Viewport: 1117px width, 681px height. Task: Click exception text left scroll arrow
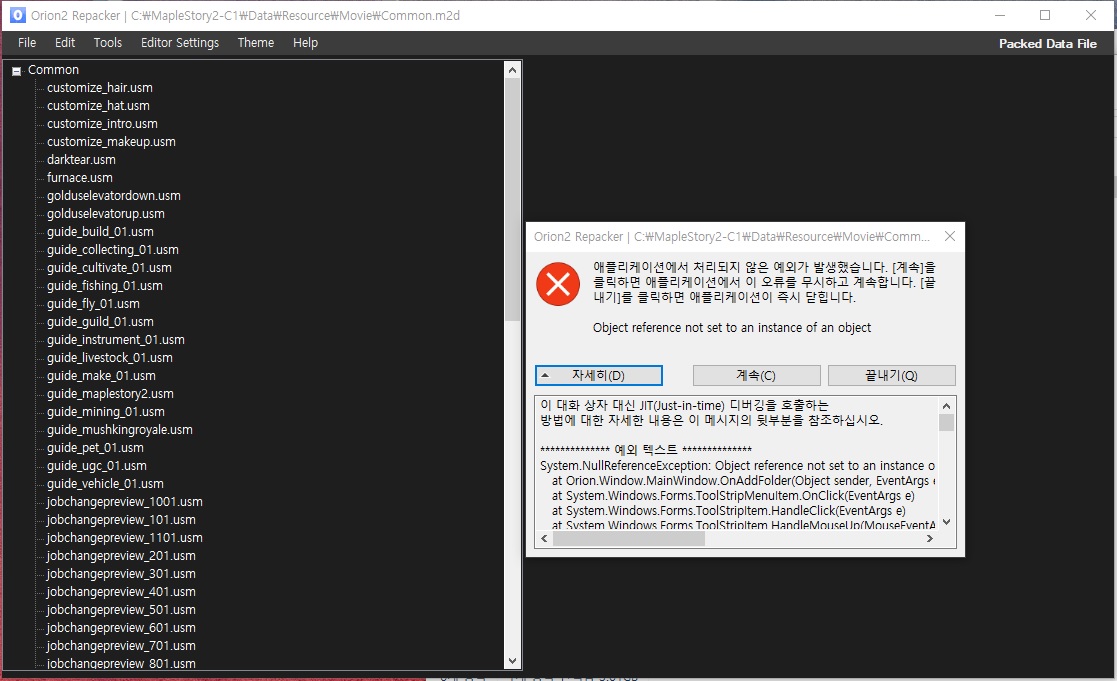coord(545,539)
